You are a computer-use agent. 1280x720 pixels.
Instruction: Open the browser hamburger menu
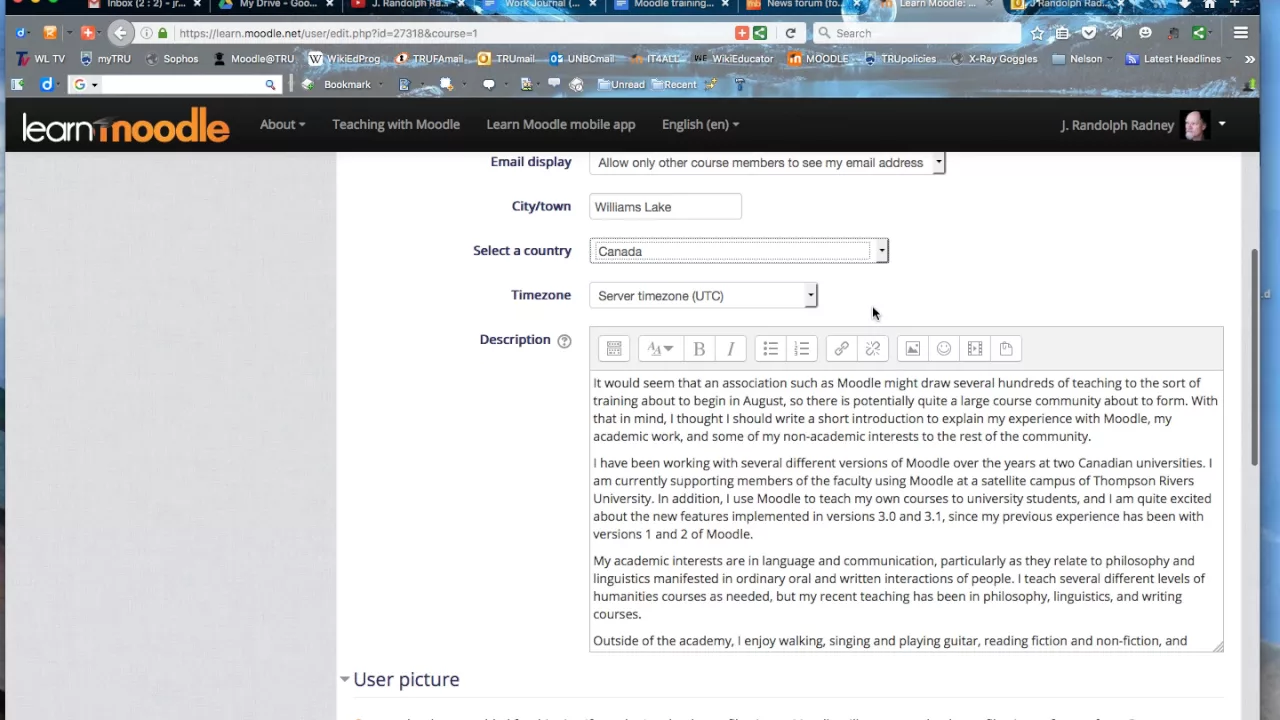[1241, 33]
